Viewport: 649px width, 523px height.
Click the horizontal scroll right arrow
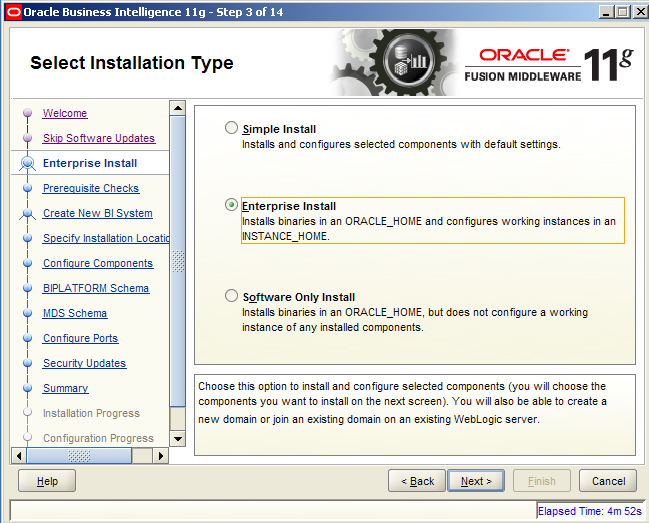pos(161,456)
